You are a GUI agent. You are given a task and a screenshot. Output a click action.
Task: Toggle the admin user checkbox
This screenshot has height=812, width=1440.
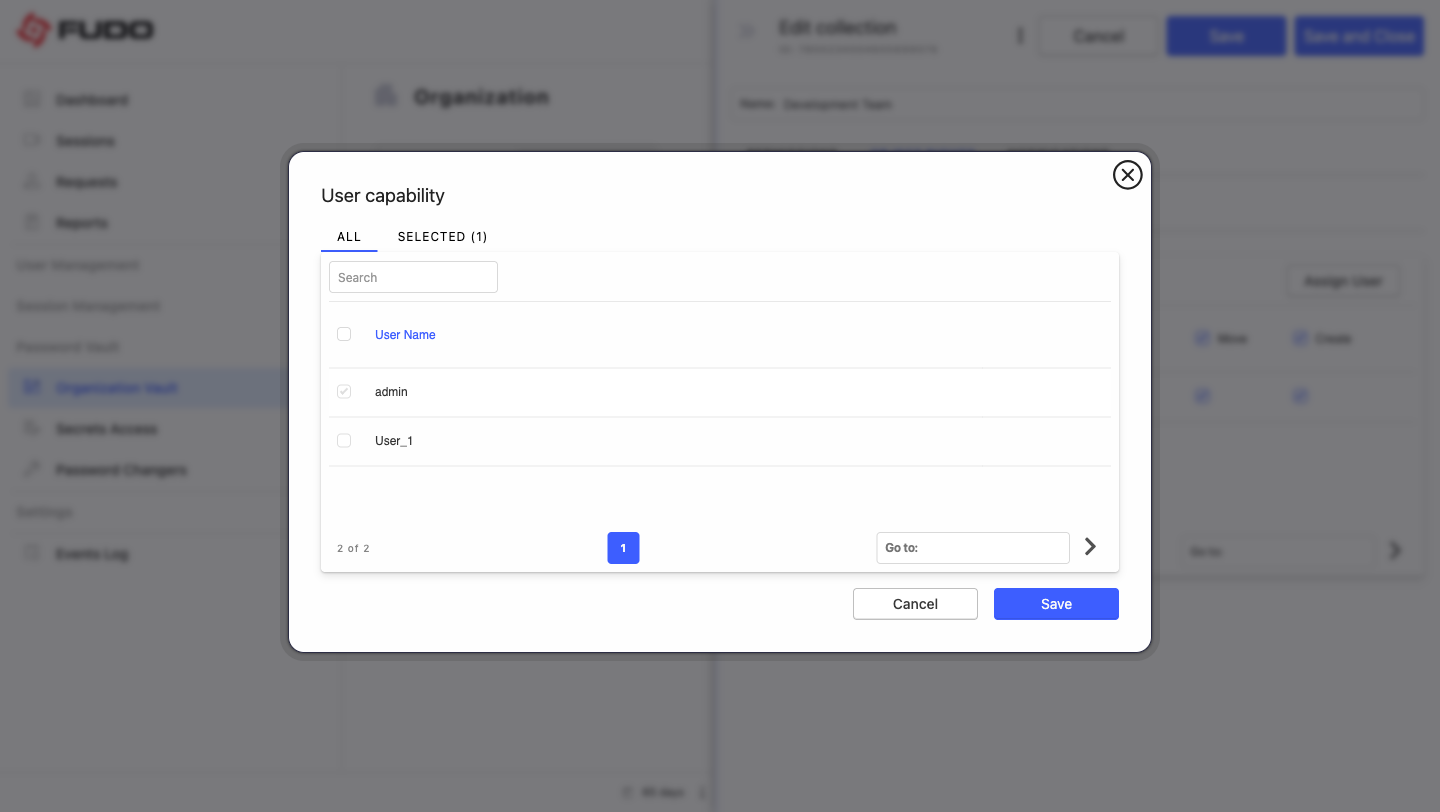(344, 392)
